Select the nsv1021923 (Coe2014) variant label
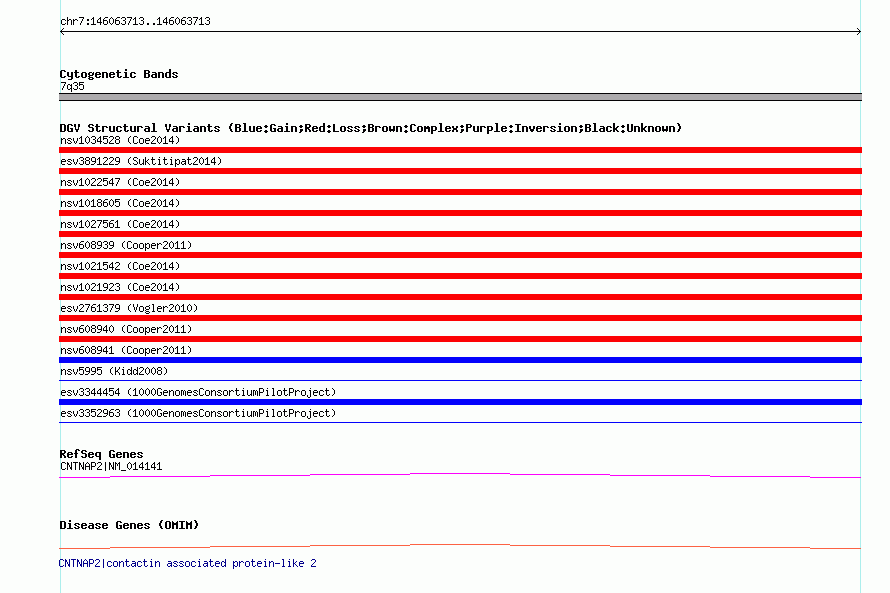The height and width of the screenshot is (593, 890). pyautogui.click(x=120, y=287)
